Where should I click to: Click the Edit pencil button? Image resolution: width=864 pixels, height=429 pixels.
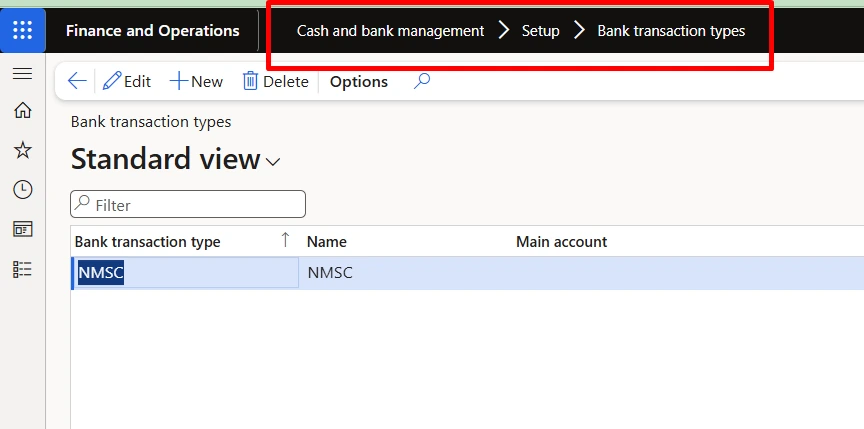[127, 82]
